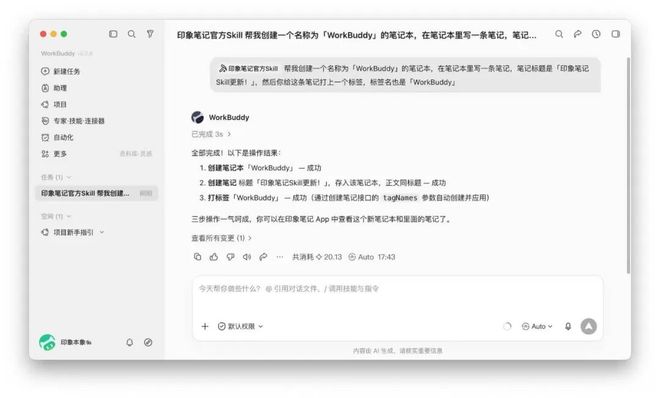The image size is (660, 398).
Task: Click the user message bubble
Action: (x=405, y=75)
